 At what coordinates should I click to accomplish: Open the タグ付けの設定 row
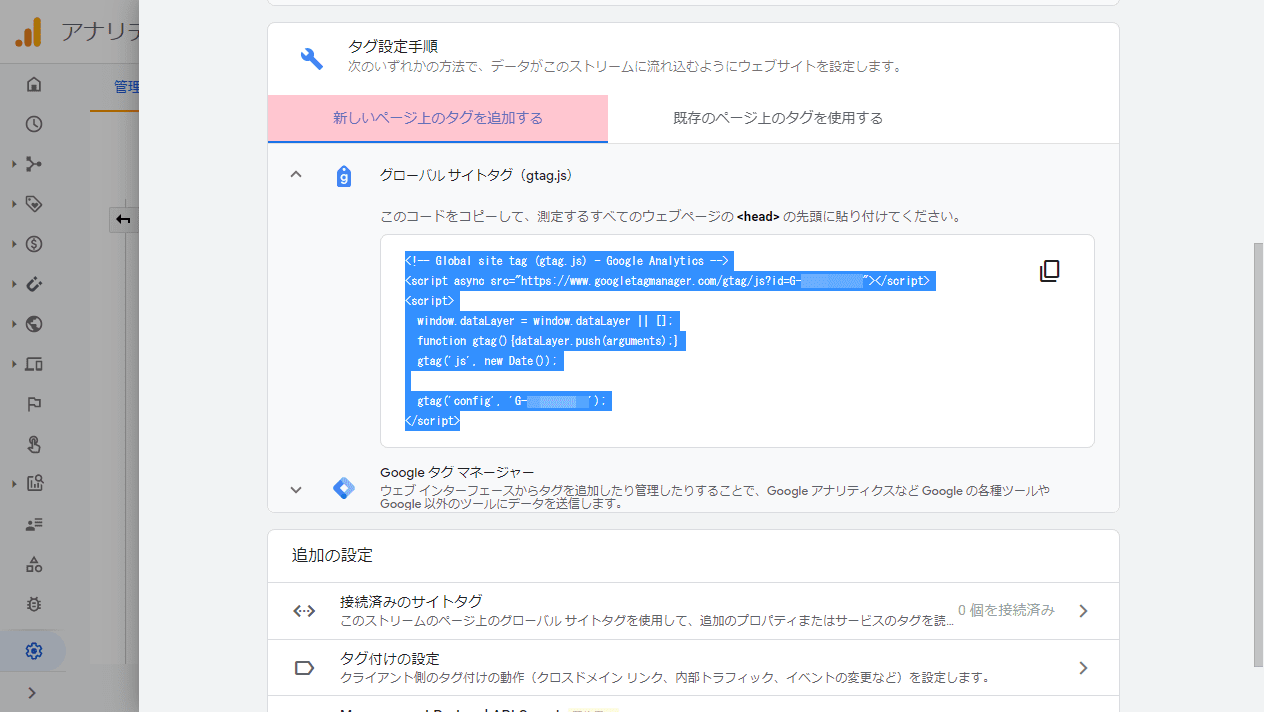coord(693,668)
